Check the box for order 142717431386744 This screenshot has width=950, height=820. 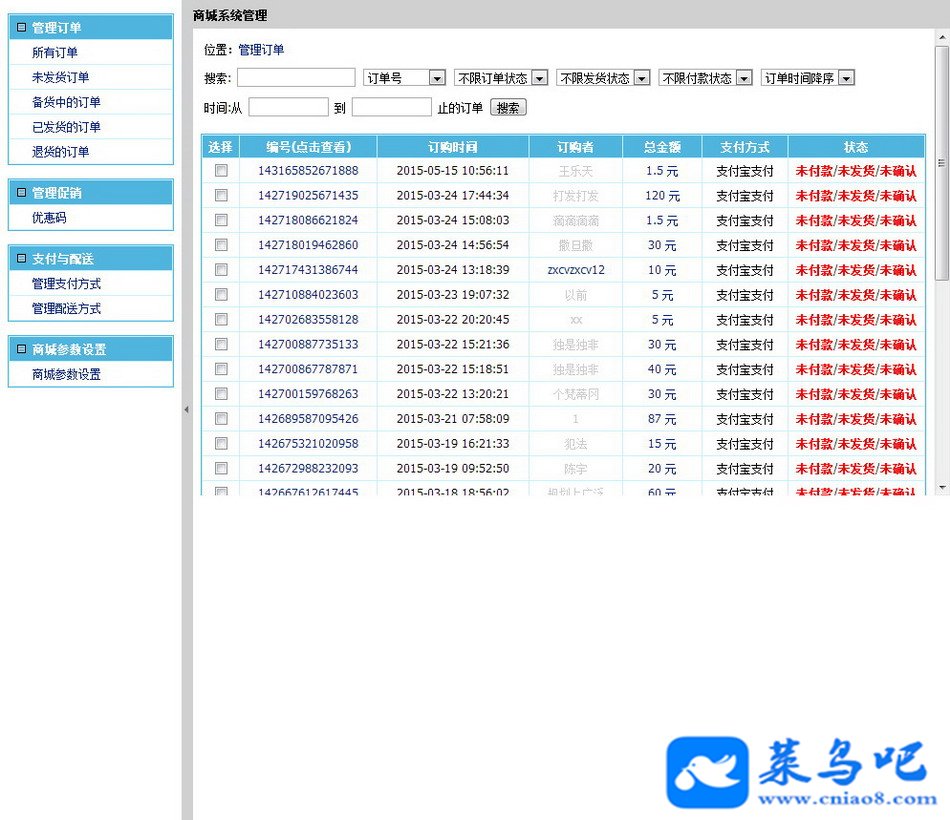pos(221,269)
